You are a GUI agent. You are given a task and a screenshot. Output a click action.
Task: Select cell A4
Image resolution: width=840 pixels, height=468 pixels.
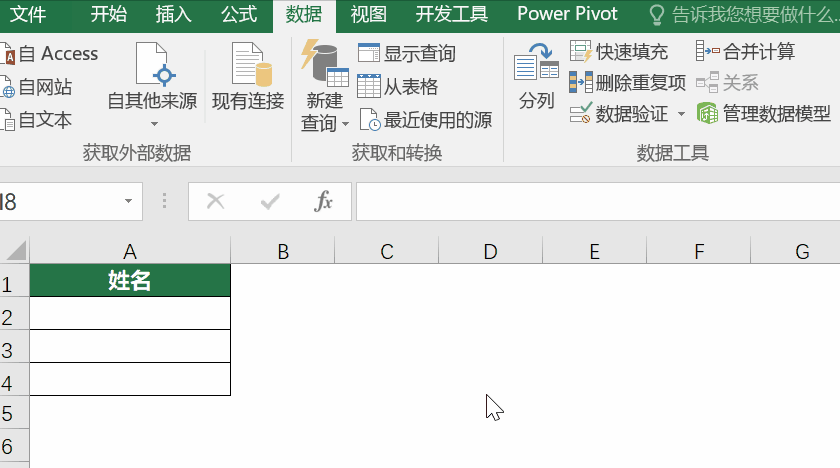click(130, 379)
